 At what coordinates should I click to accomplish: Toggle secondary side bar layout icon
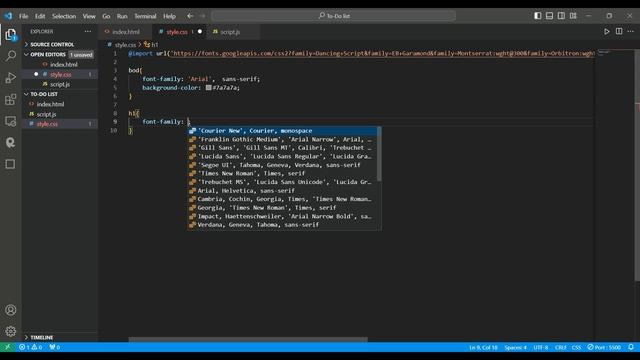(x=561, y=16)
